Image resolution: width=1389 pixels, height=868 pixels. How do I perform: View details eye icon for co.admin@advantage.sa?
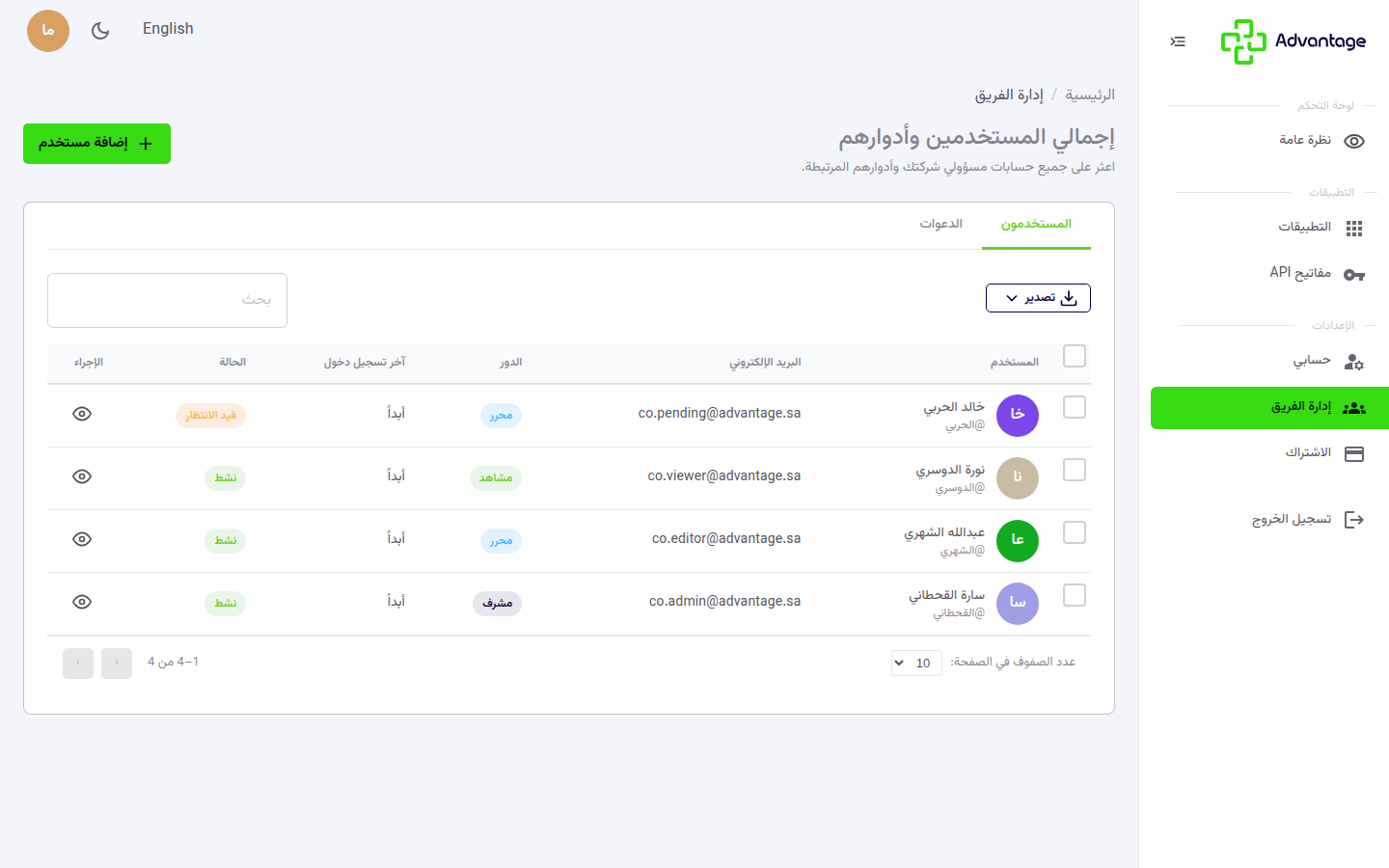pyautogui.click(x=82, y=602)
